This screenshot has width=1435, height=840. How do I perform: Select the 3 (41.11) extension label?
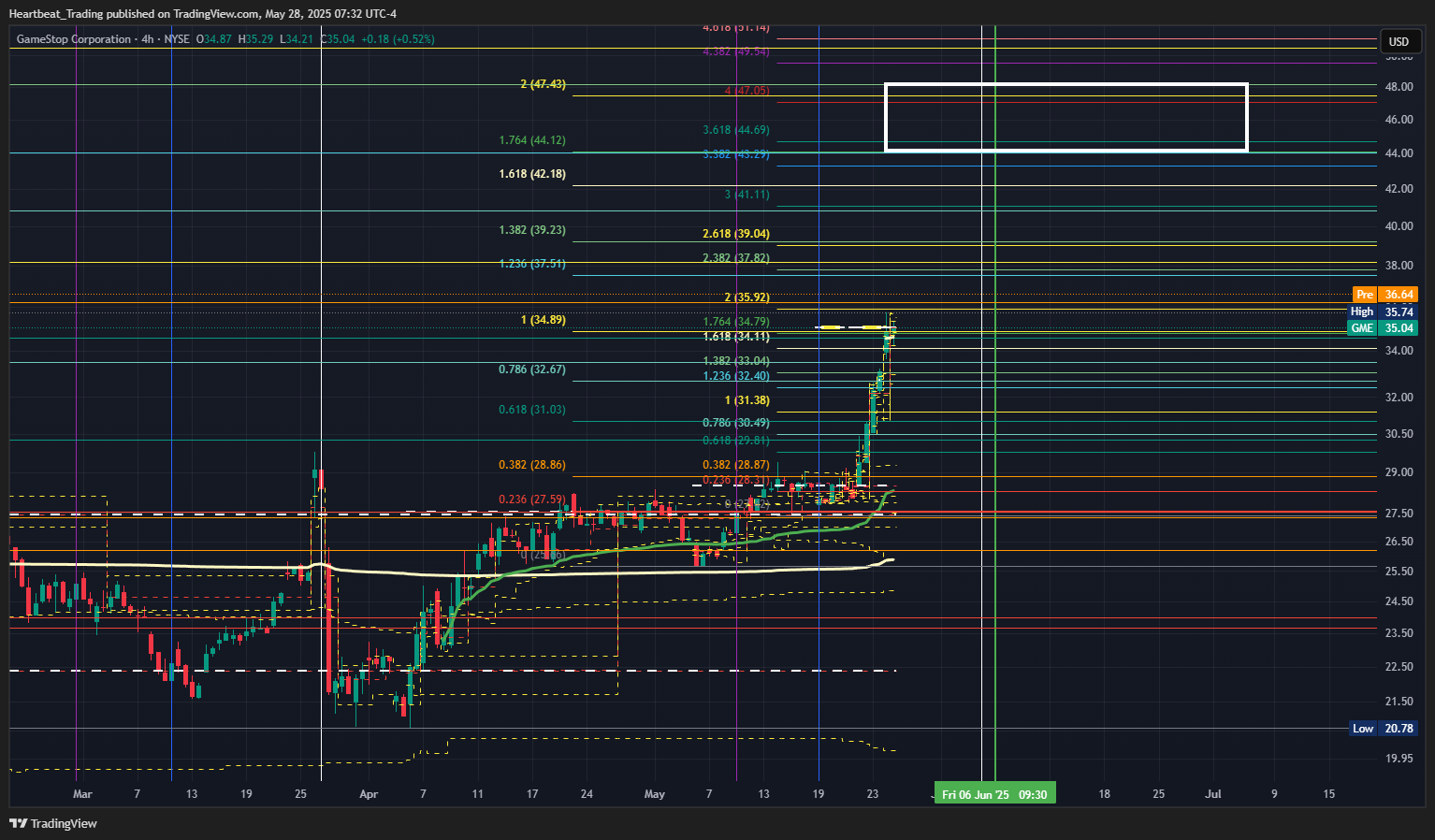746,195
